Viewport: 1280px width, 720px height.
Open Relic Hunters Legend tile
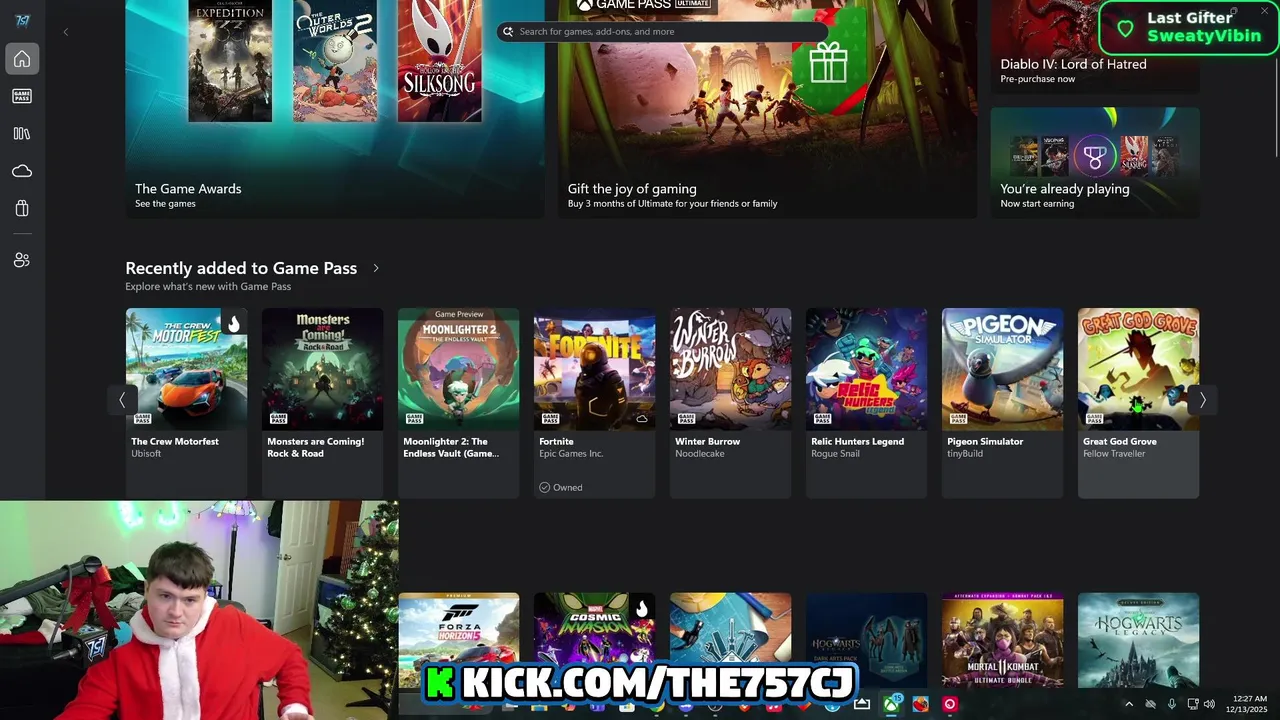point(866,402)
